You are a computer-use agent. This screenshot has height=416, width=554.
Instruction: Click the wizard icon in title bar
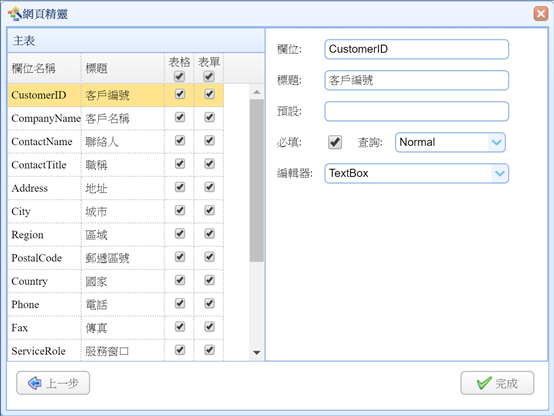pos(15,14)
